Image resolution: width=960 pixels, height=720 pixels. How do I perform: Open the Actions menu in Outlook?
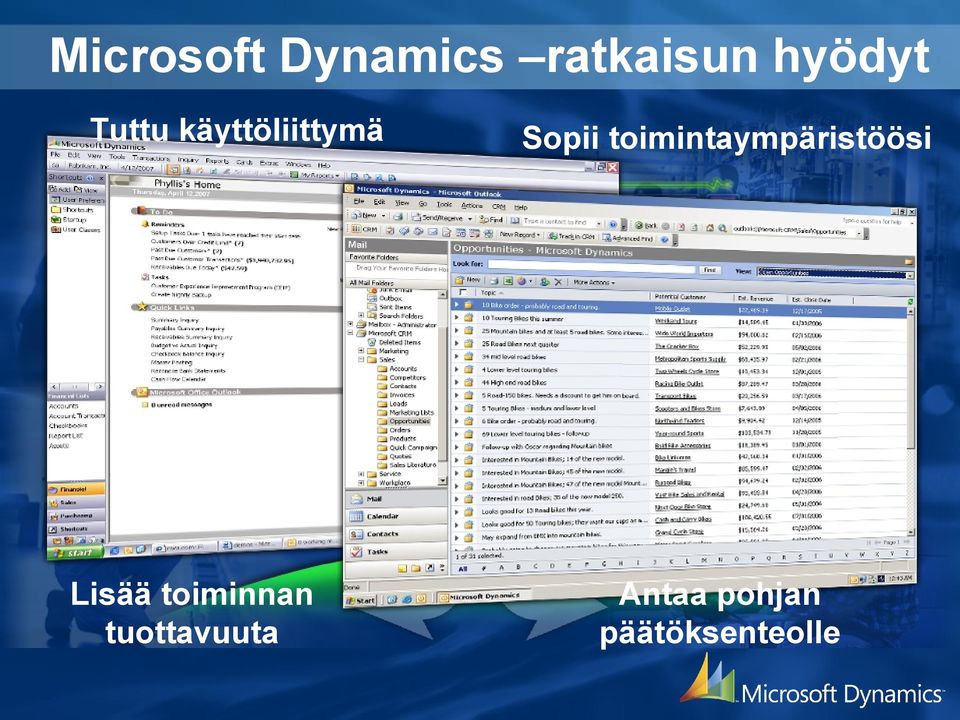pos(471,205)
